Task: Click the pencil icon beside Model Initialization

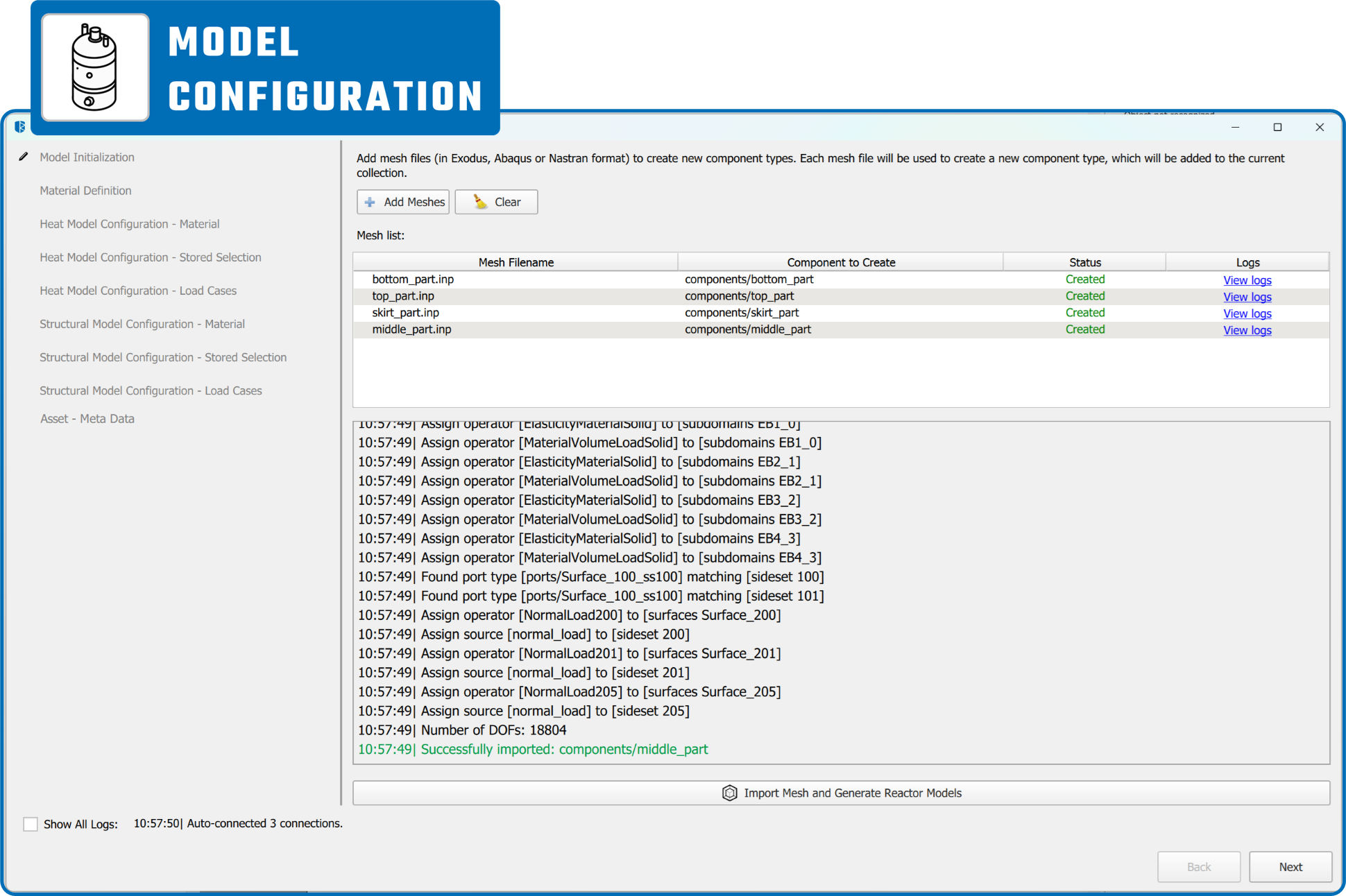Action: click(24, 157)
